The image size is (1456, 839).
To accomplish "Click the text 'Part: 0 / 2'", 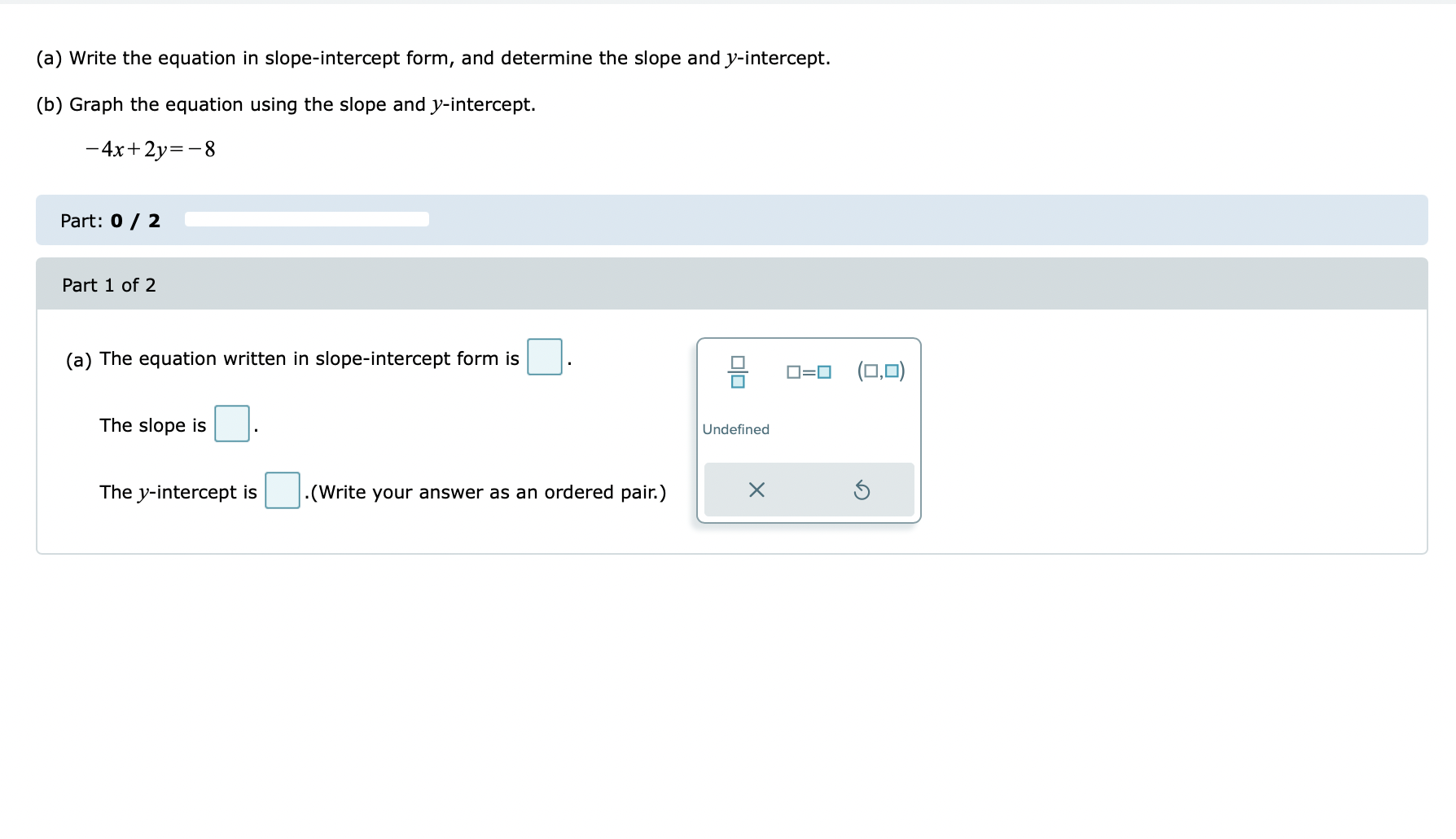I will click(111, 221).
